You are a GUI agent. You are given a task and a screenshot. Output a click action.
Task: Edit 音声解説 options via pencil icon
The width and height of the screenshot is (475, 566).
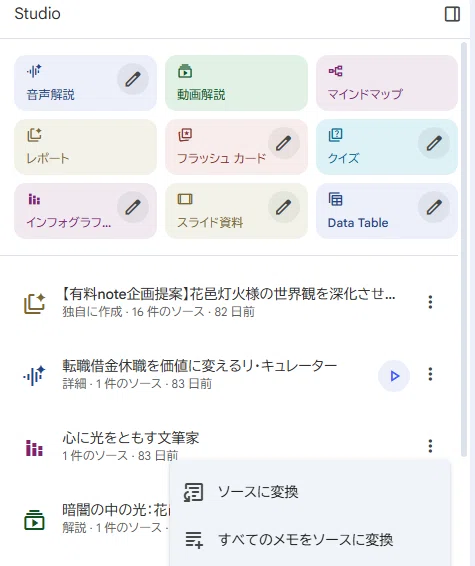point(133,79)
